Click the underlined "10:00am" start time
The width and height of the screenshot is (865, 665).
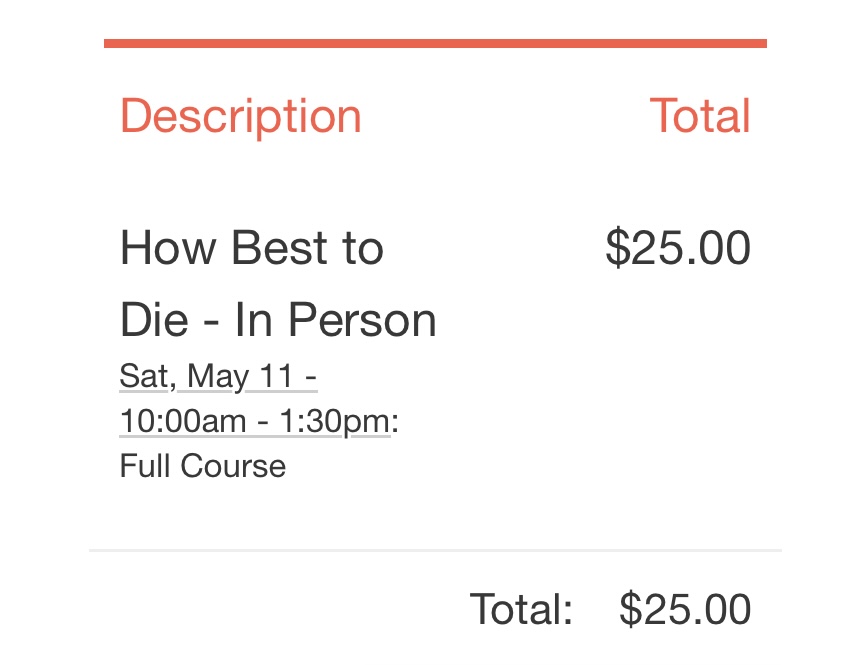tap(182, 422)
